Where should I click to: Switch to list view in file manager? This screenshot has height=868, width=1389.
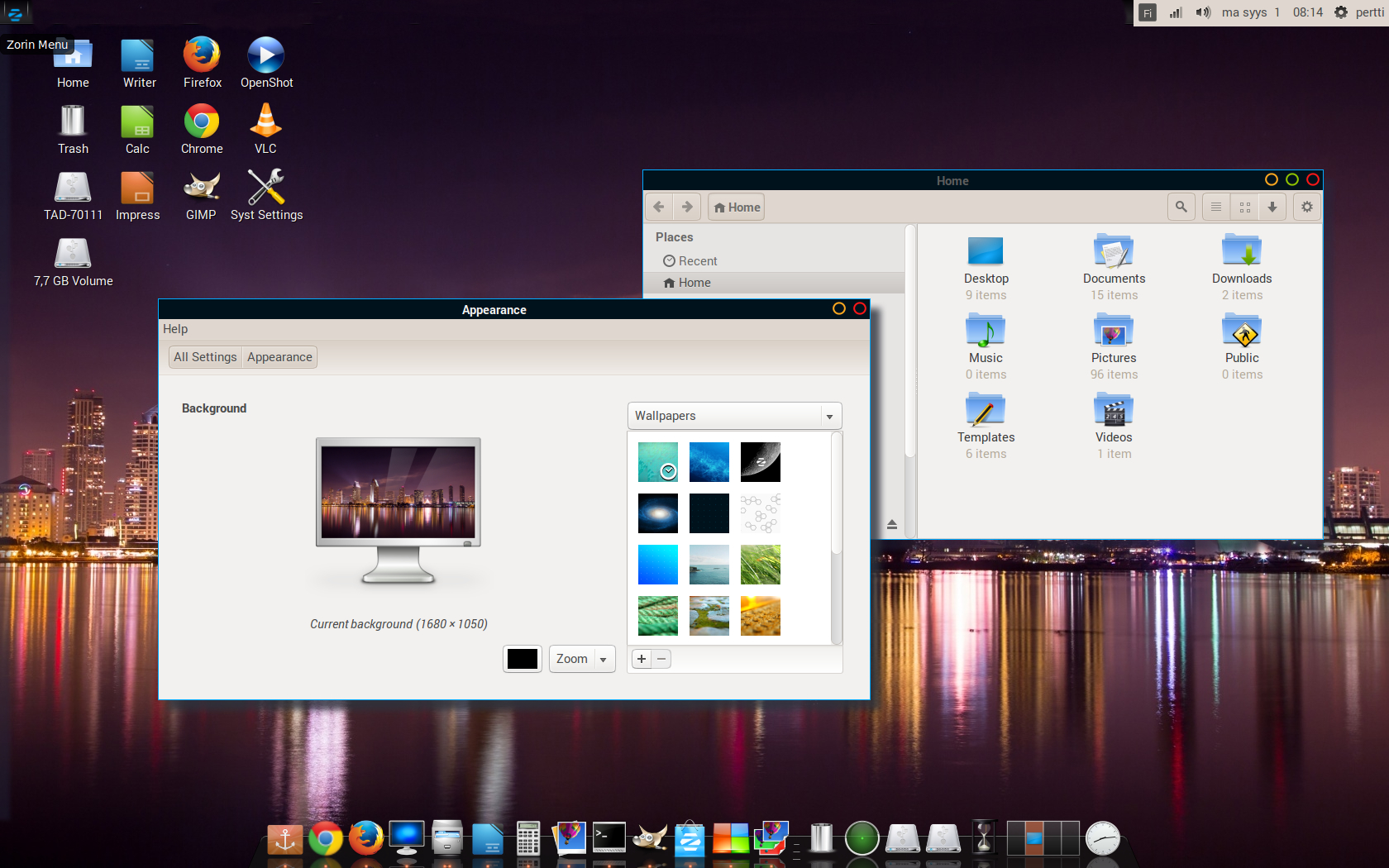coord(1215,207)
